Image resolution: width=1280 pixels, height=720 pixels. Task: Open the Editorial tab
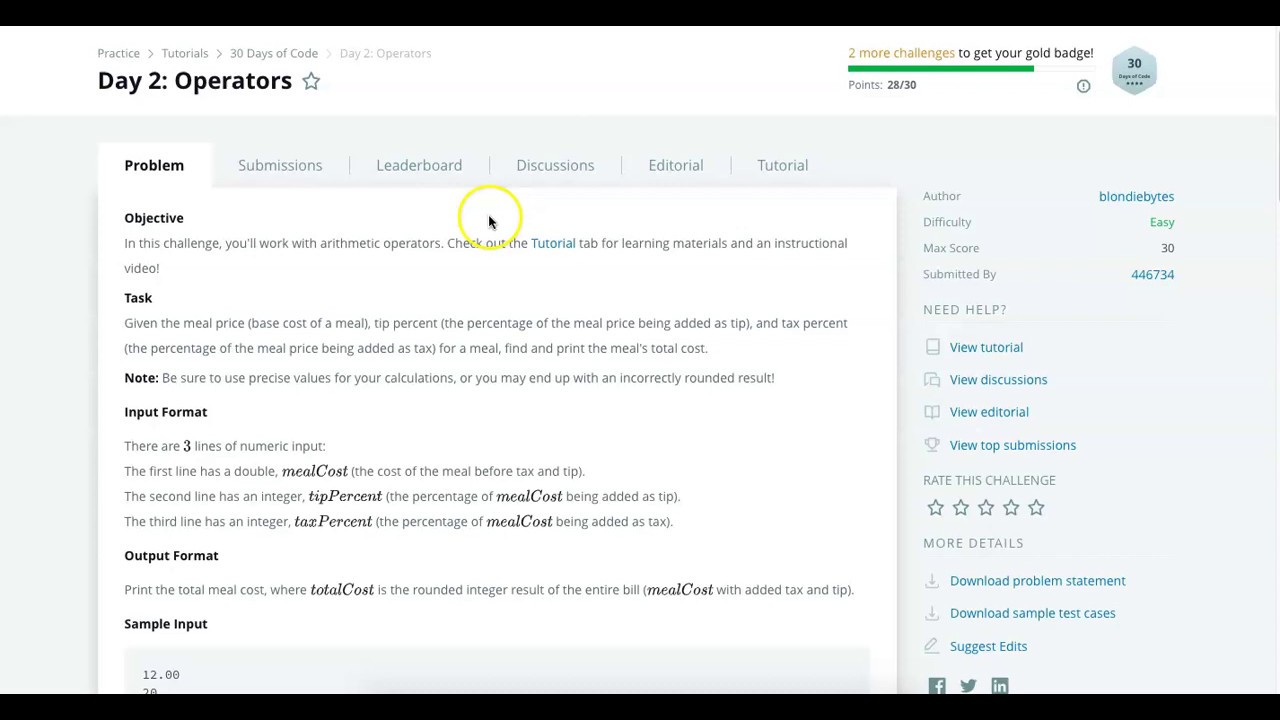pos(676,165)
